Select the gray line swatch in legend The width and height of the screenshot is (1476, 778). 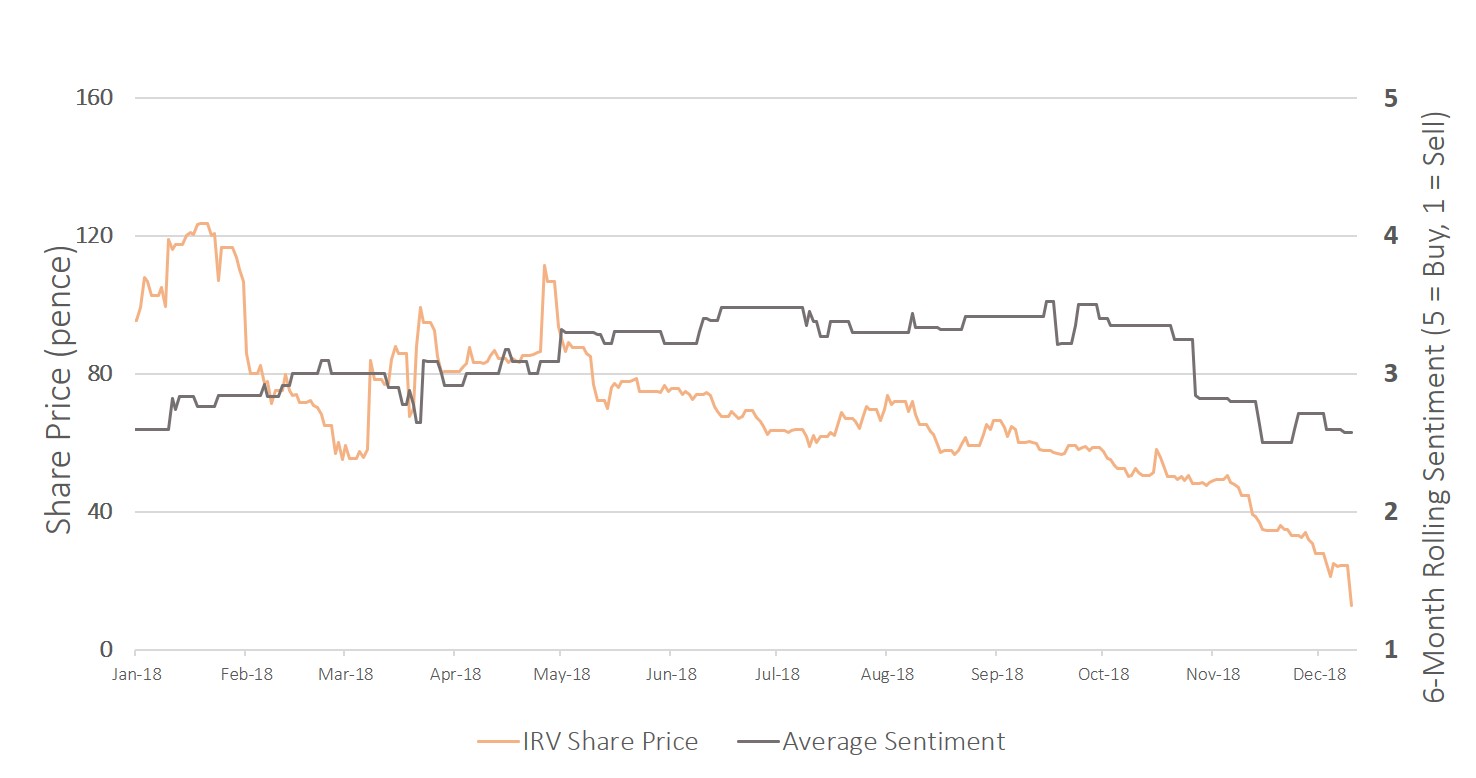(757, 742)
